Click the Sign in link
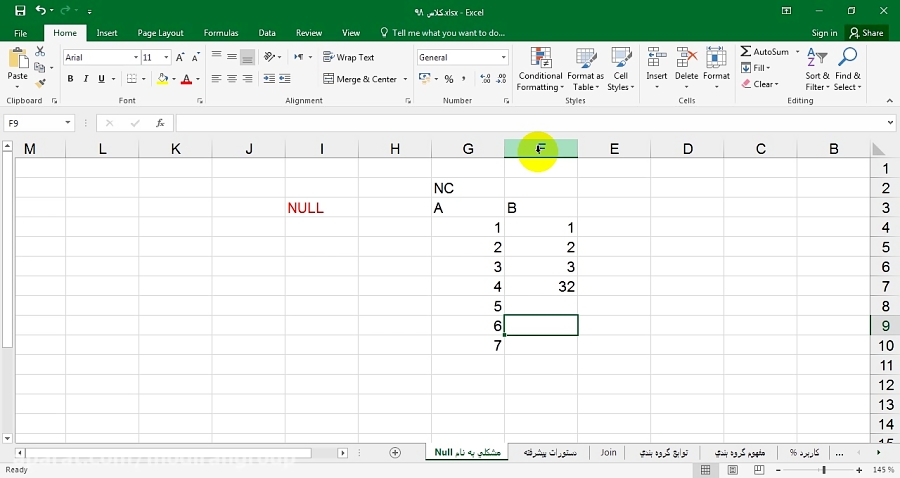 point(824,33)
